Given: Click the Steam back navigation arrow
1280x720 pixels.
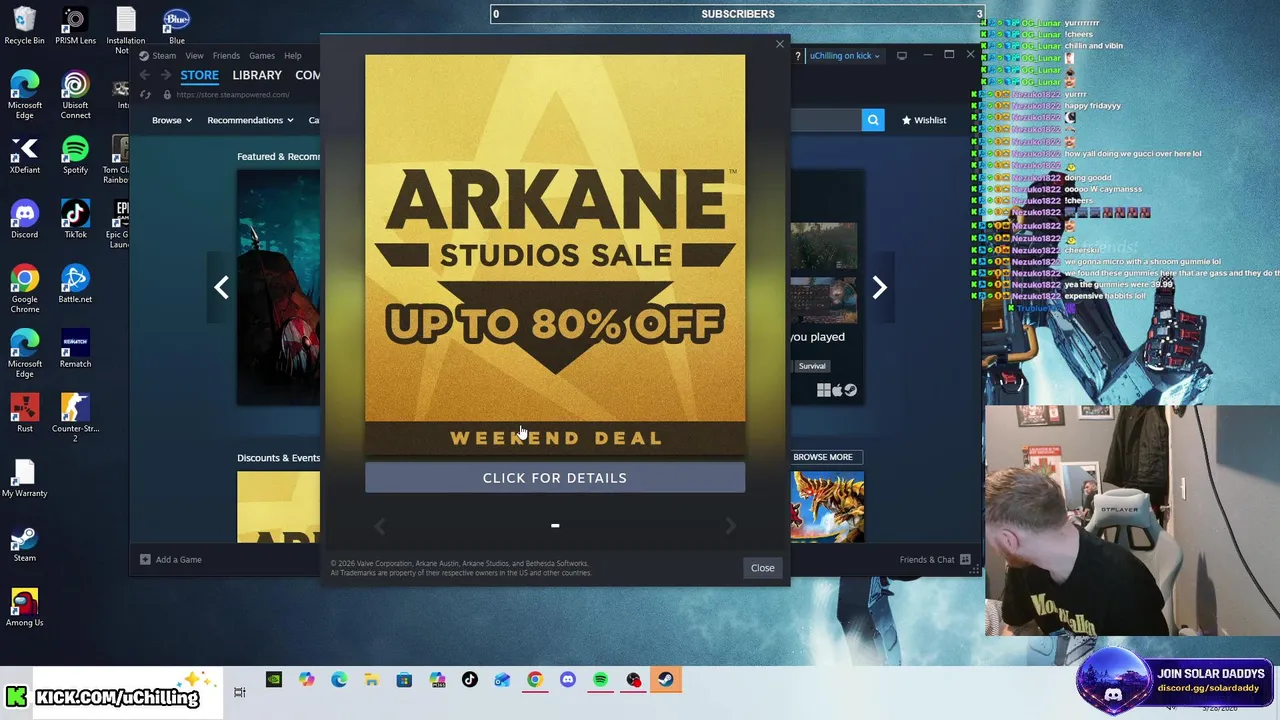Looking at the screenshot, I should click(145, 75).
